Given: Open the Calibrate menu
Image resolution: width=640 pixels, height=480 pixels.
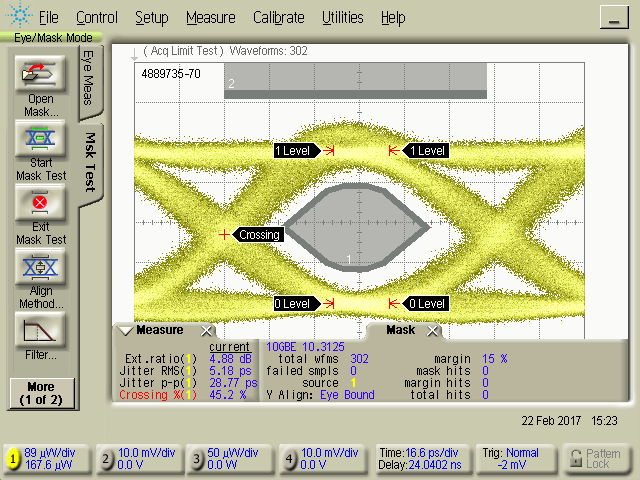Looking at the screenshot, I should 279,18.
